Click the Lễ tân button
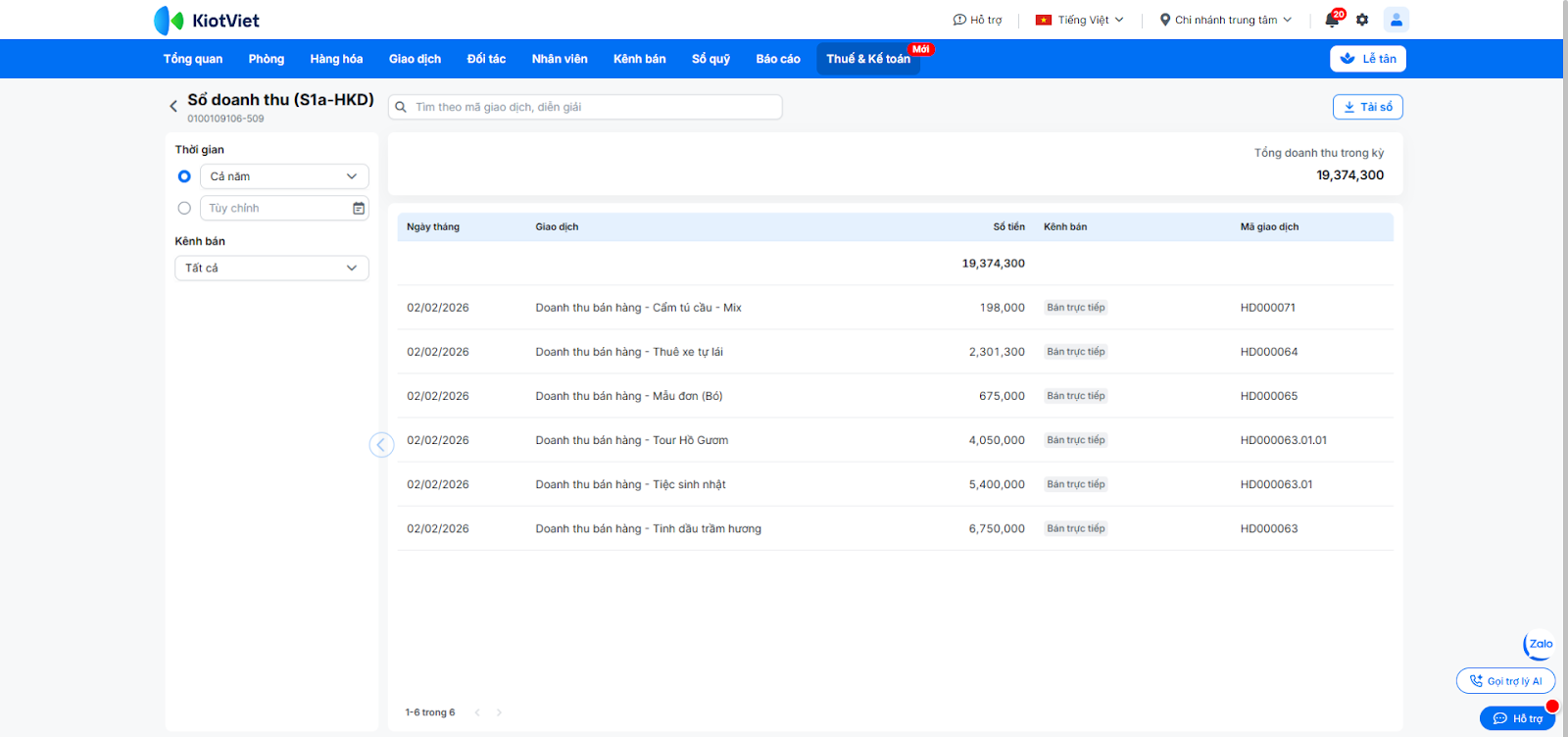Viewport: 1568px width, 737px height. click(x=1367, y=59)
